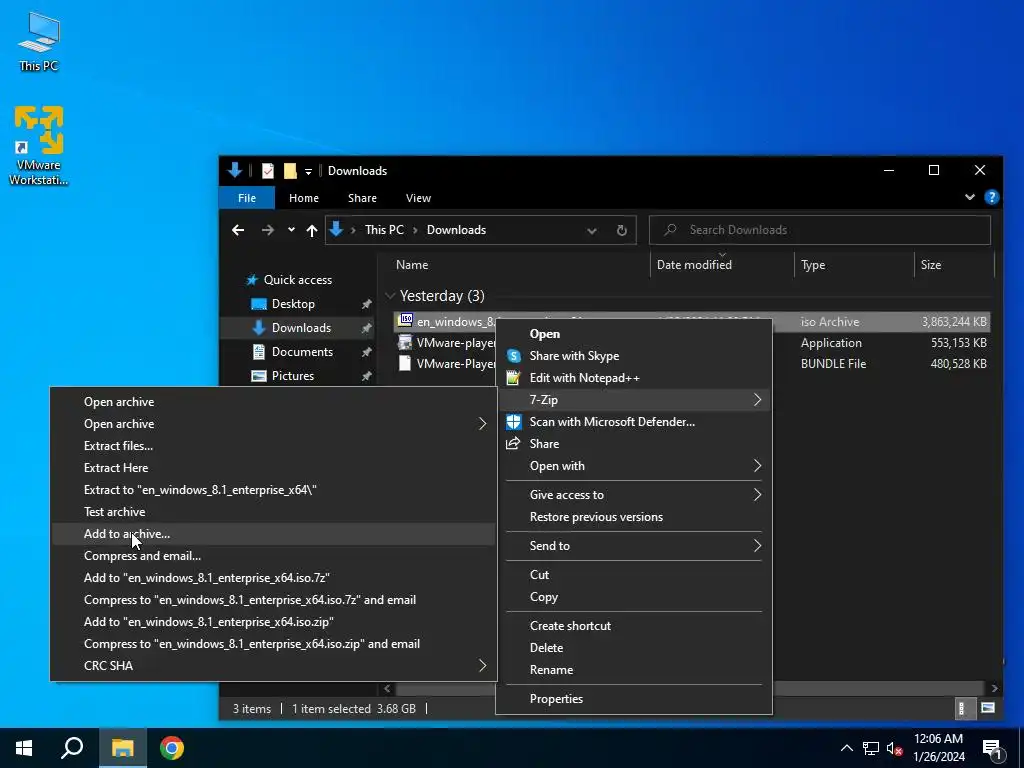
Task: Choose Create shortcut
Action: tap(633, 626)
